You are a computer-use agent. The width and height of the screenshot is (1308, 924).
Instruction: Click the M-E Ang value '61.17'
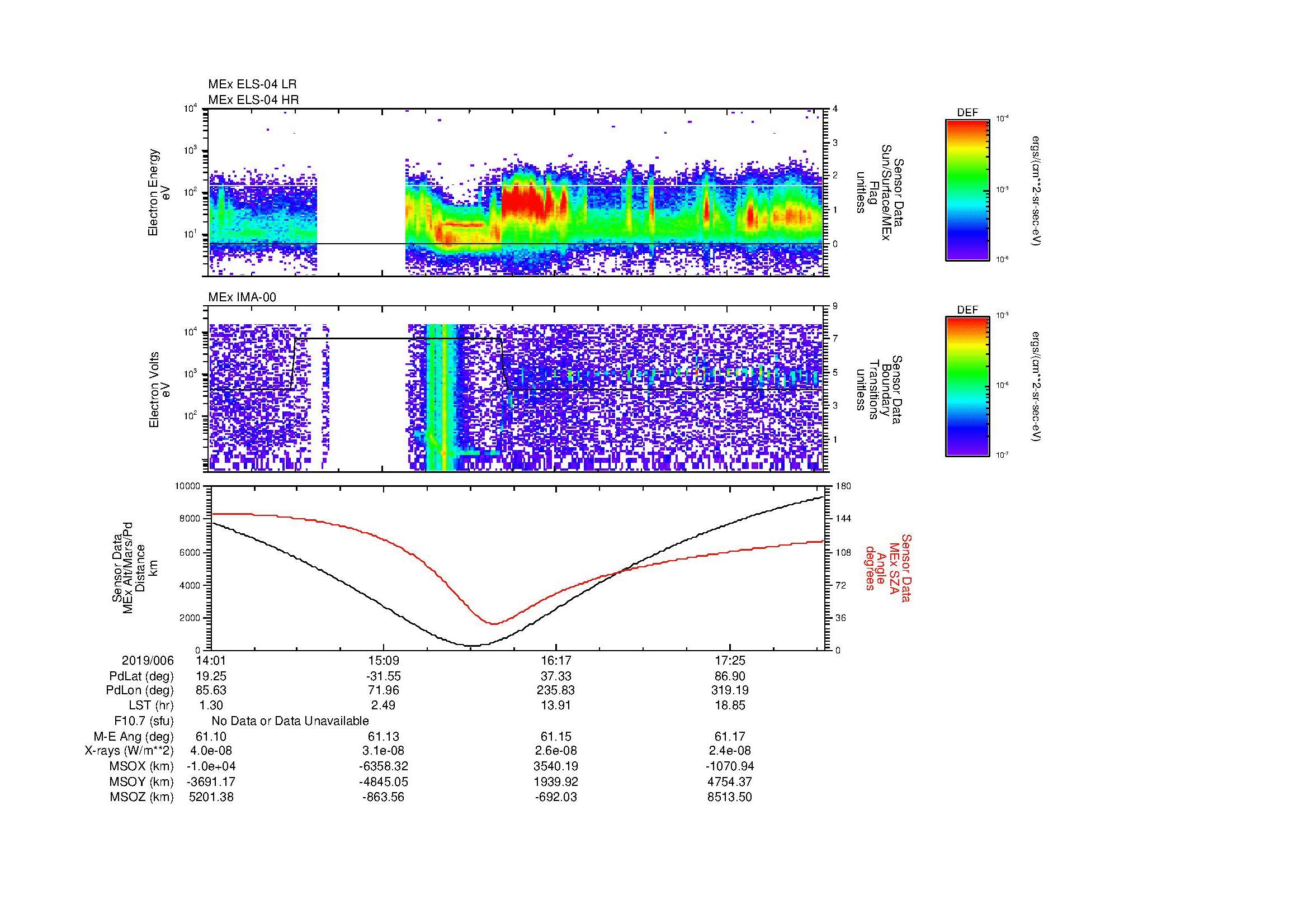point(730,737)
